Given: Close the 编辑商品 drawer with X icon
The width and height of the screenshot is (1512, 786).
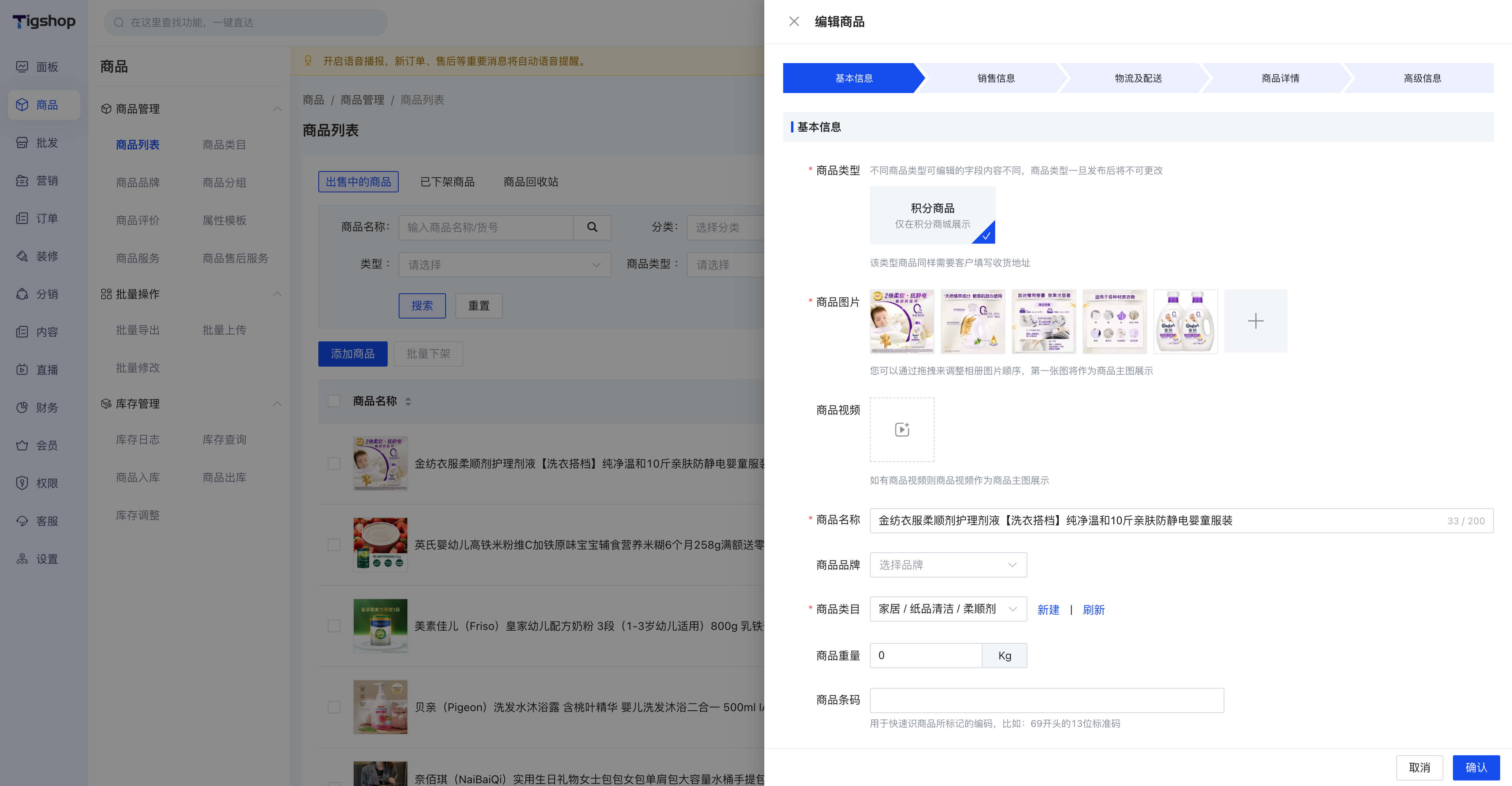Looking at the screenshot, I should click(x=794, y=22).
